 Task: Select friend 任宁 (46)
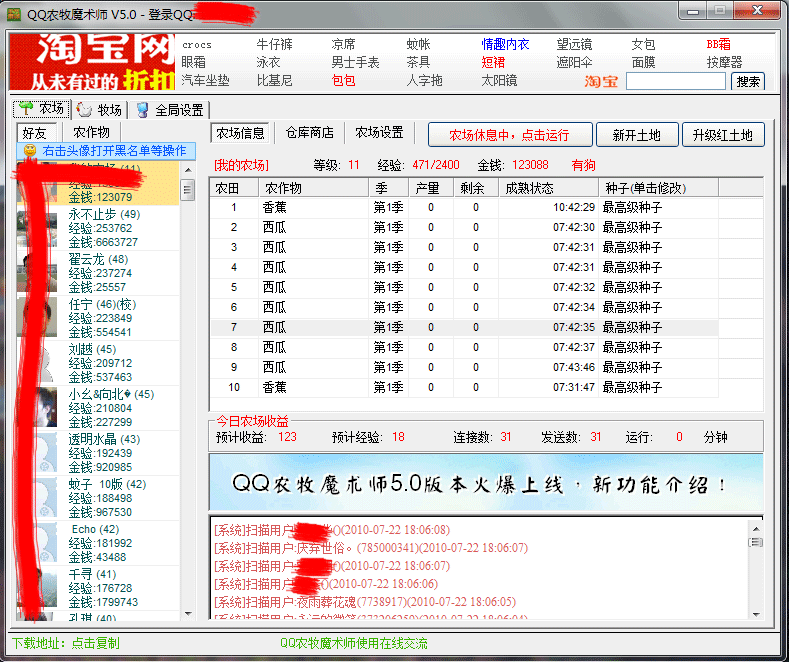tap(98, 318)
